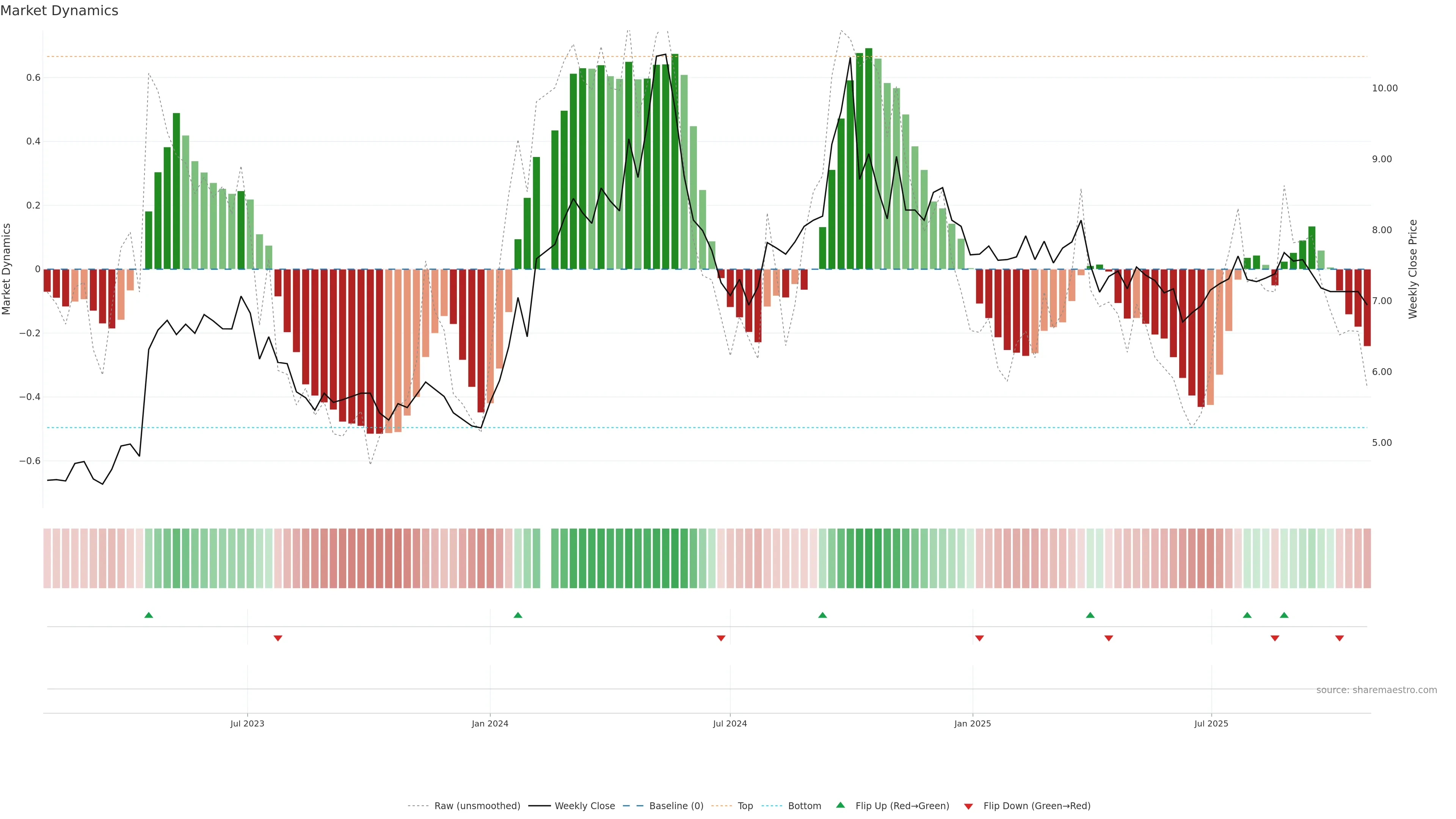Click the Jan 2025 x-axis label
Screen dimensions: 1456x819
[x=972, y=723]
